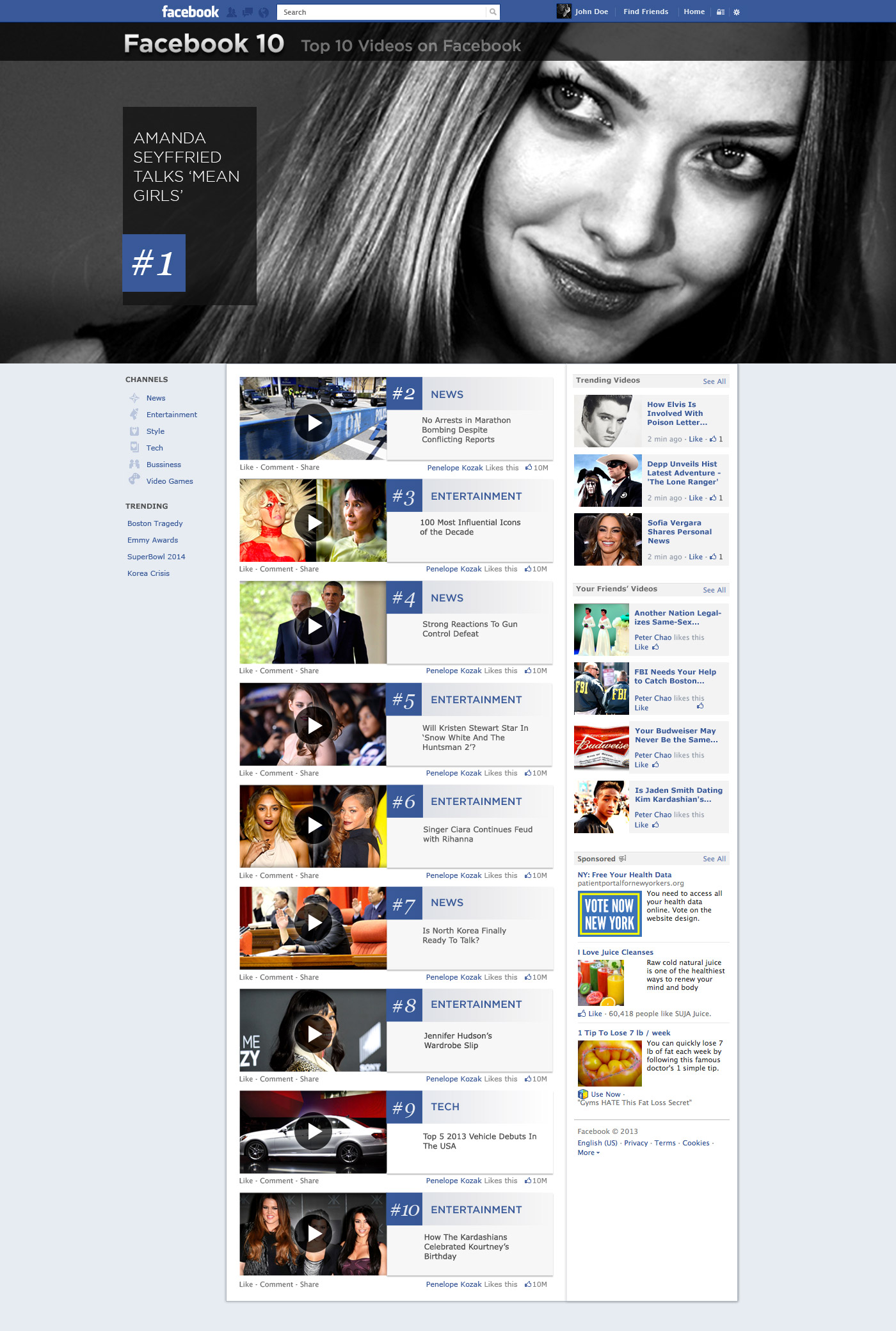Expand the More dropdown in the footer
896x1331 pixels.
click(589, 1152)
